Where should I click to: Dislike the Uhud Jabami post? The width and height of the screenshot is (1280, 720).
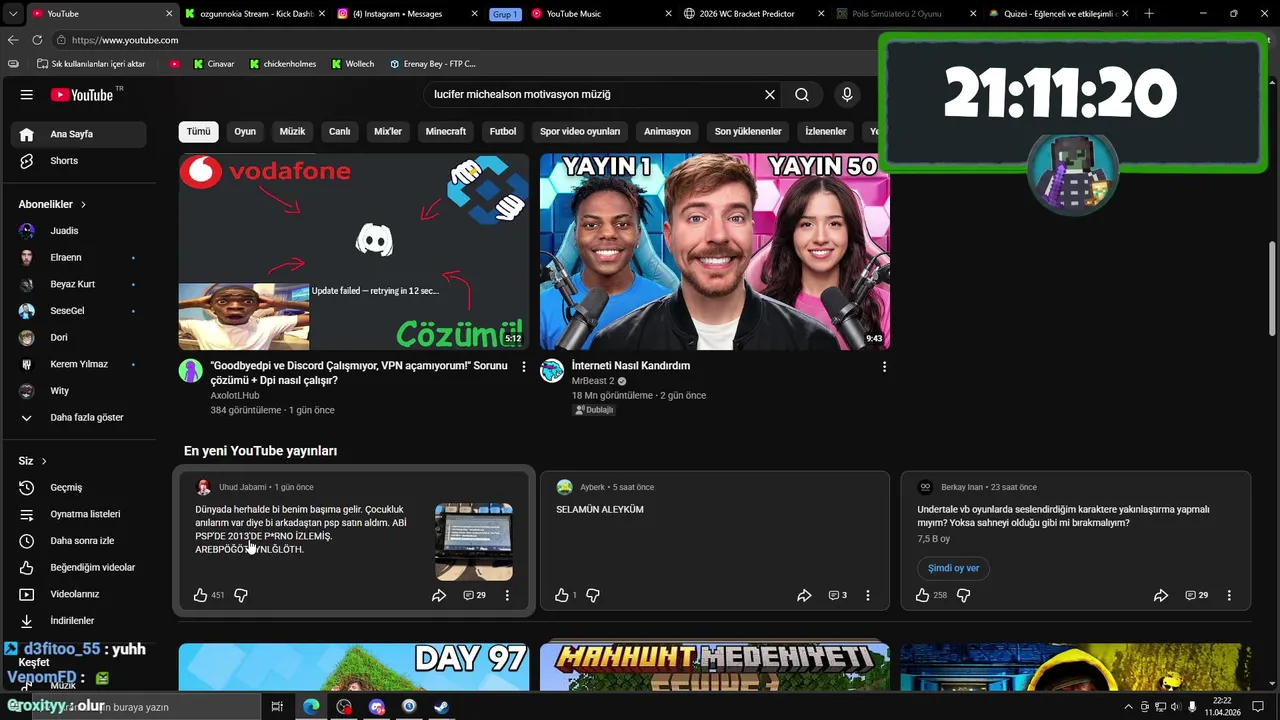[241, 595]
